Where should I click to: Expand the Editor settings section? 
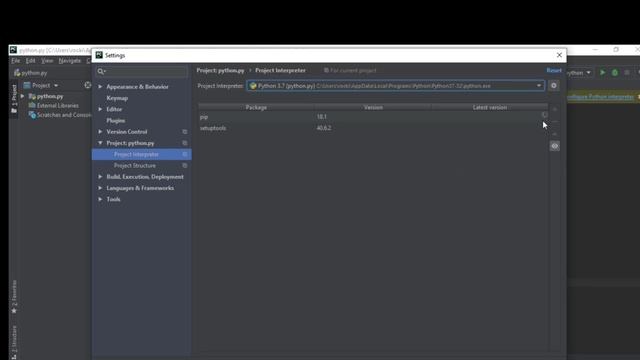click(100, 109)
